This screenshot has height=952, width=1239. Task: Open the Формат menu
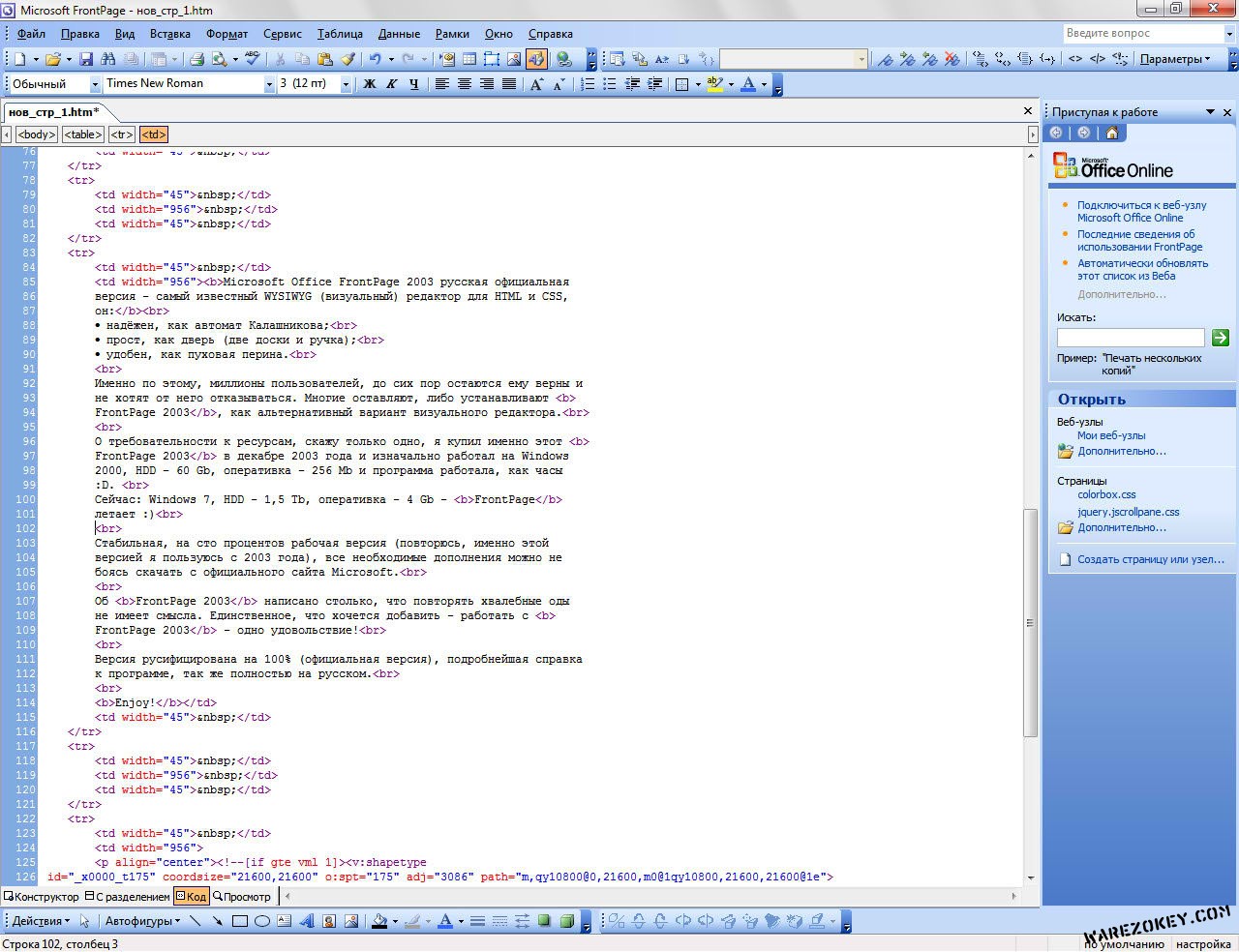[227, 34]
